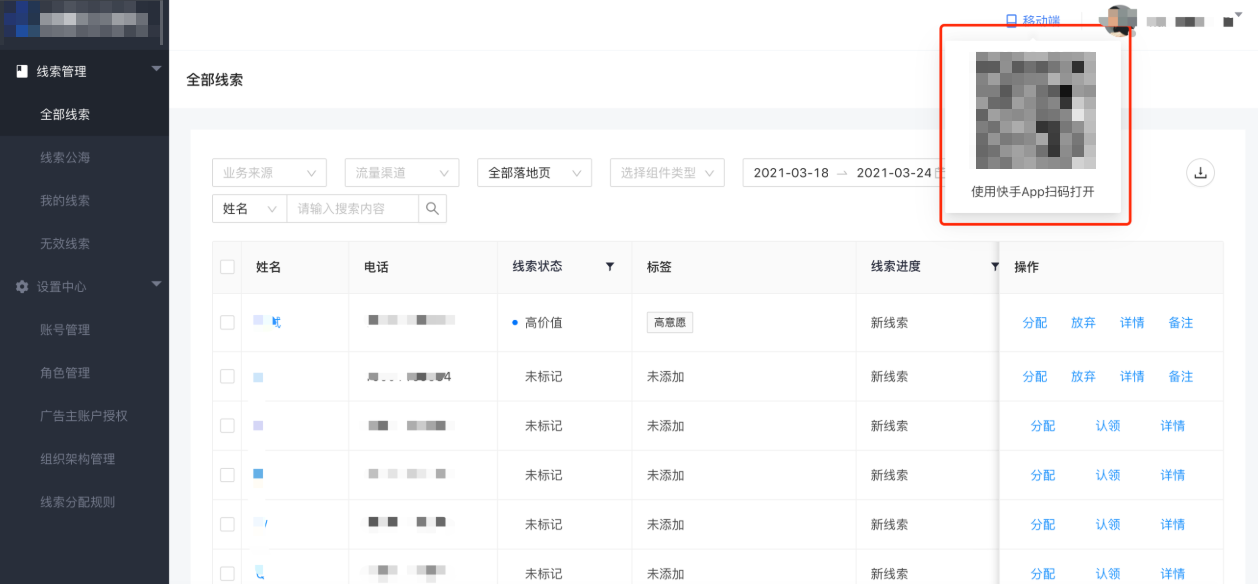Click 认领 in the third row
The image size is (1258, 584).
click(x=1108, y=426)
